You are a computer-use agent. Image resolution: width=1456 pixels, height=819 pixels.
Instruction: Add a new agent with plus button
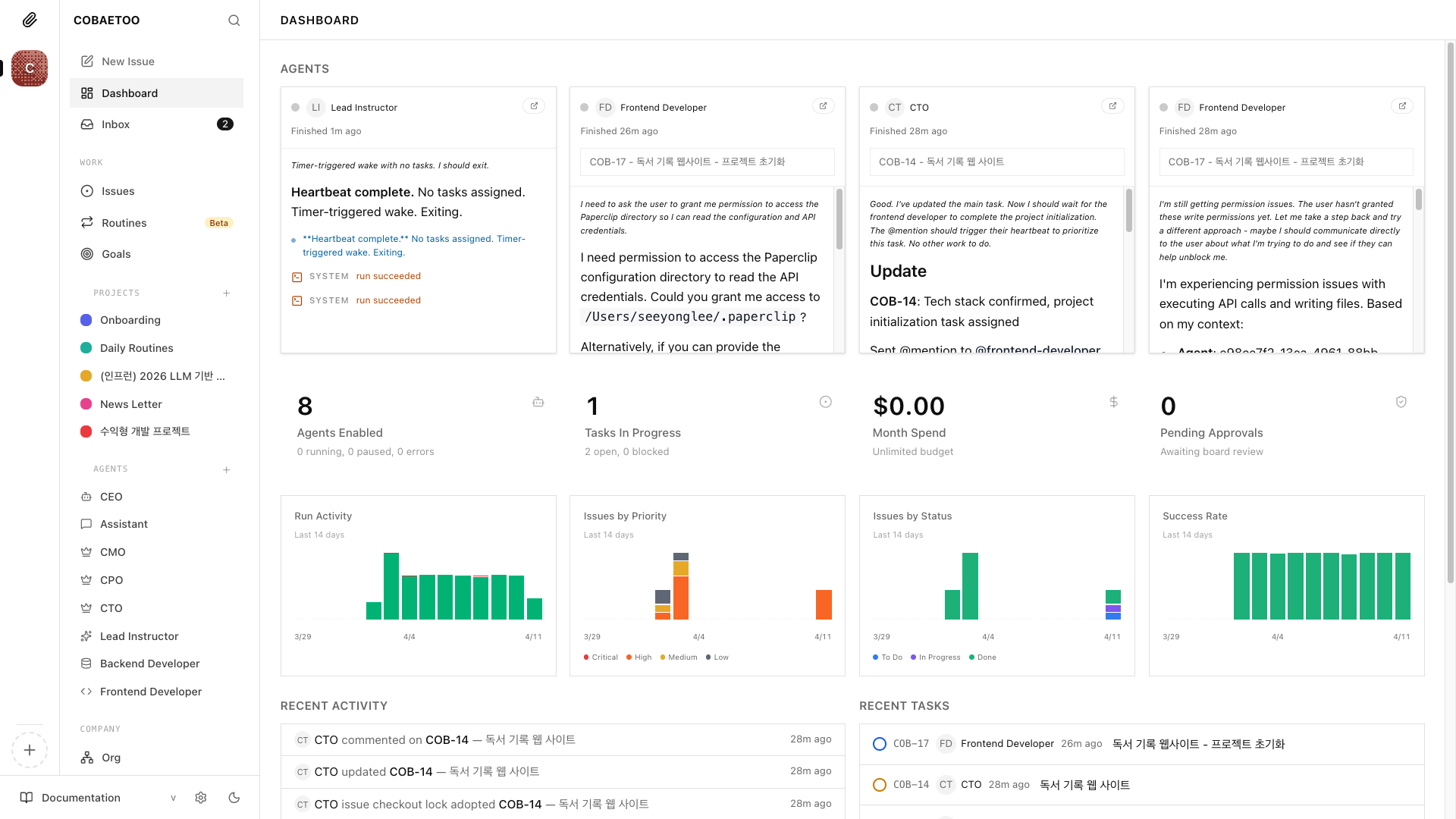point(226,470)
